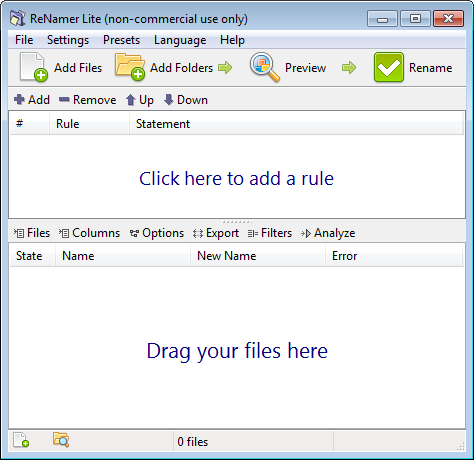
Task: Open the Filters dropdown menu
Action: 270,233
